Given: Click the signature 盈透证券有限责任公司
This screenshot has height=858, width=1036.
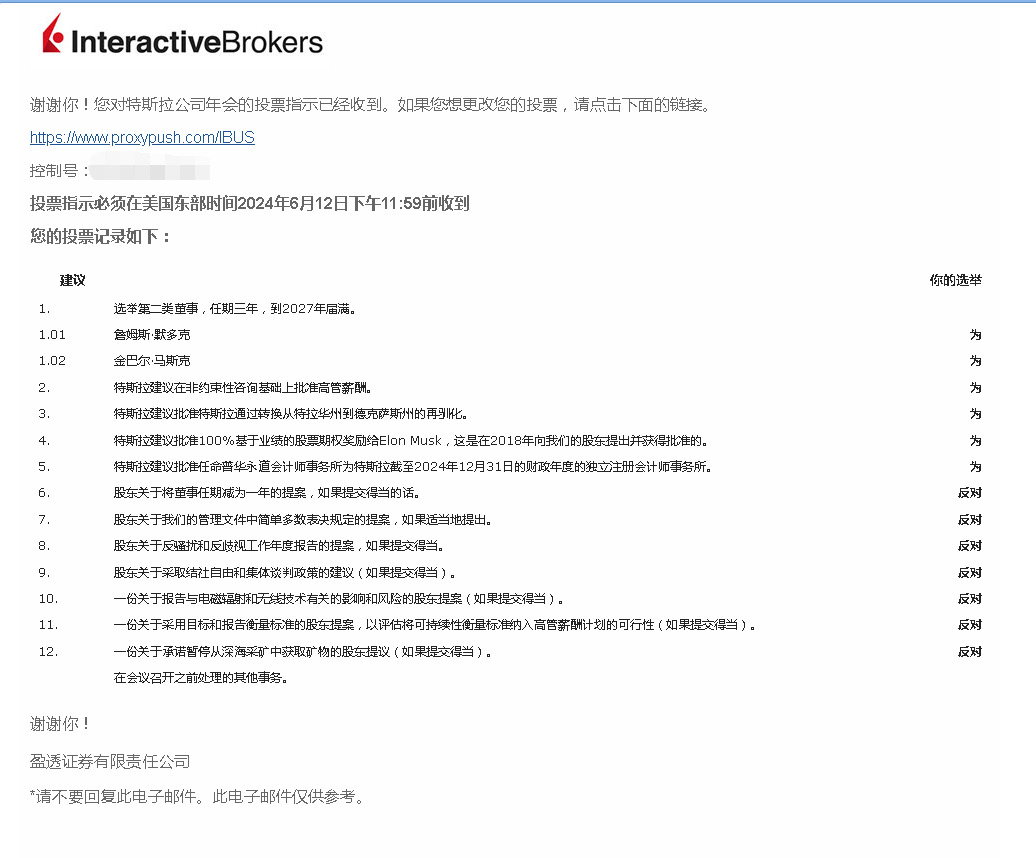Looking at the screenshot, I should [110, 762].
